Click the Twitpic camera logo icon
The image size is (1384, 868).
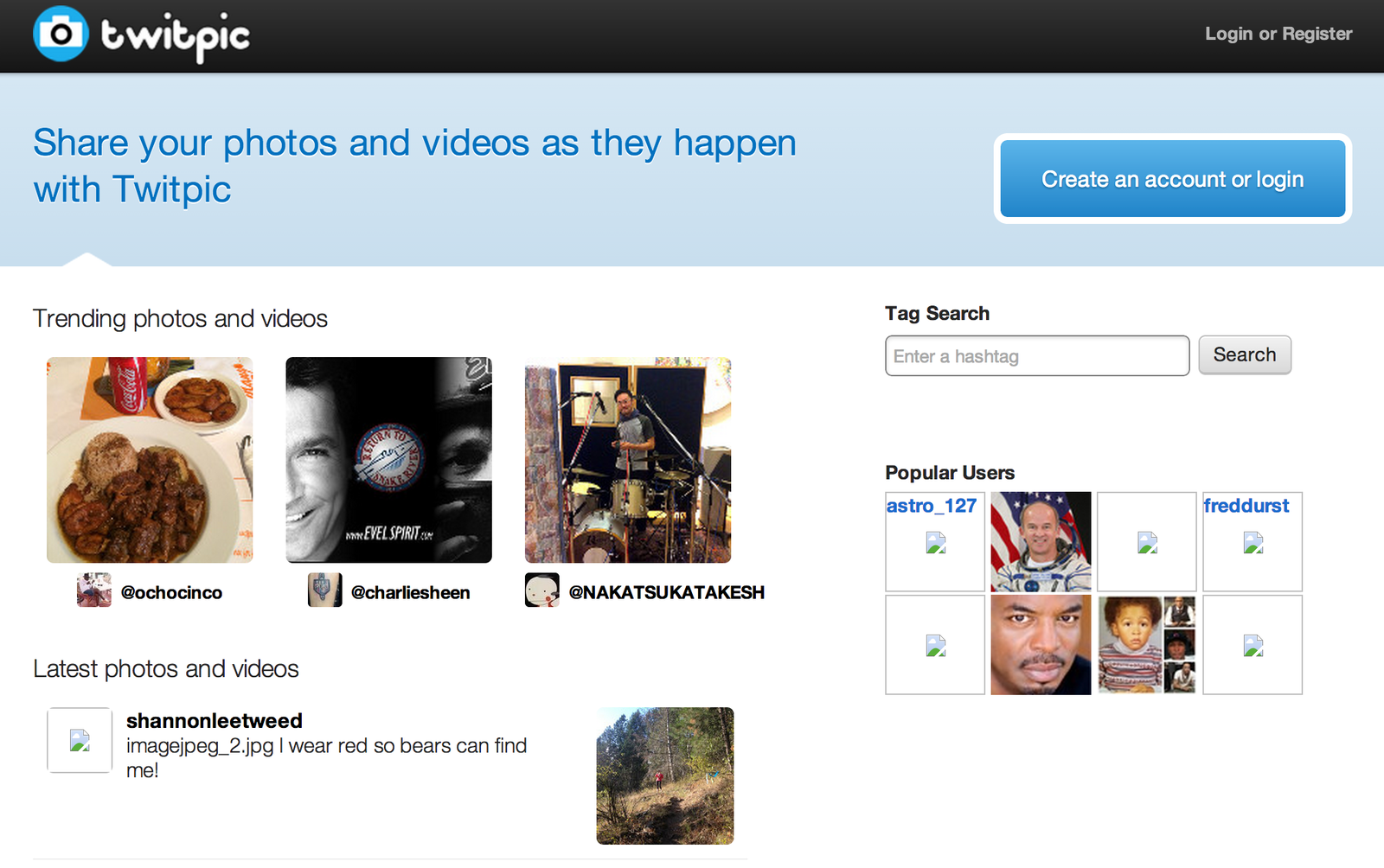[x=61, y=34]
